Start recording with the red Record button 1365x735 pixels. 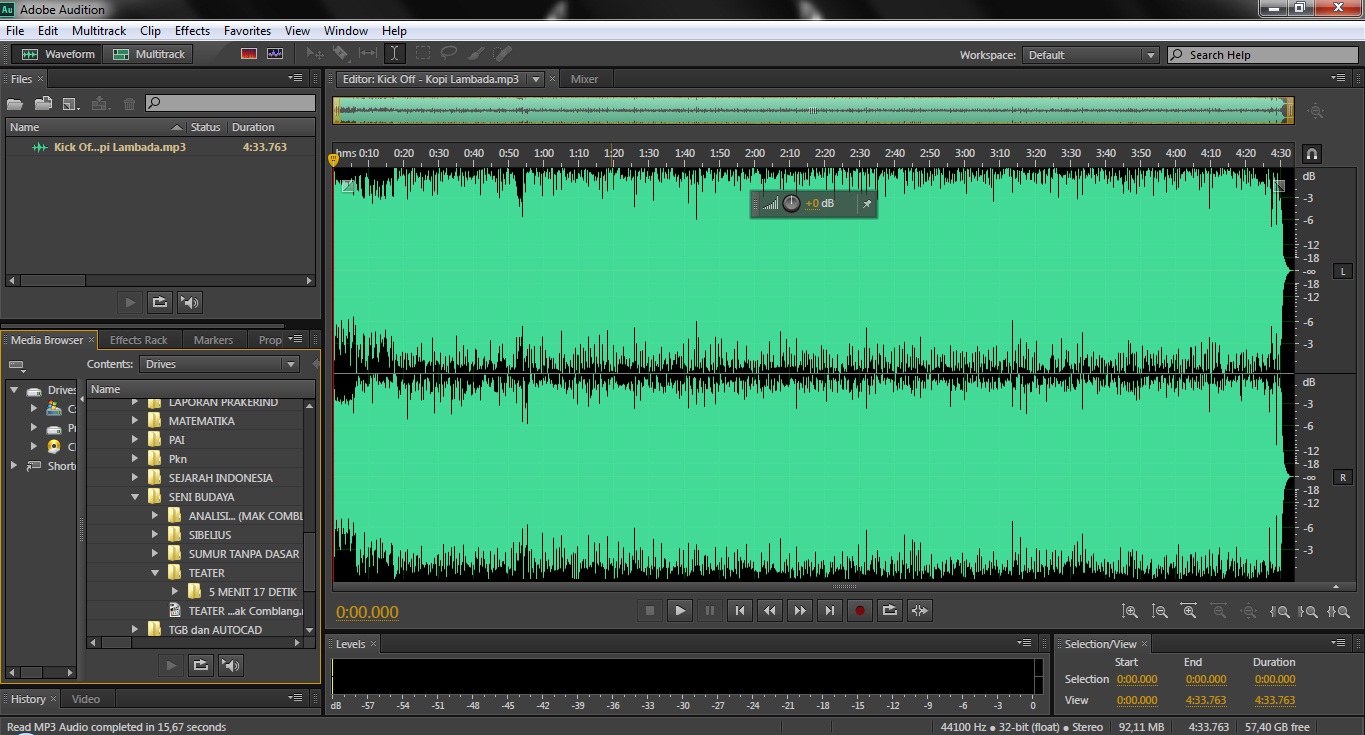click(860, 610)
